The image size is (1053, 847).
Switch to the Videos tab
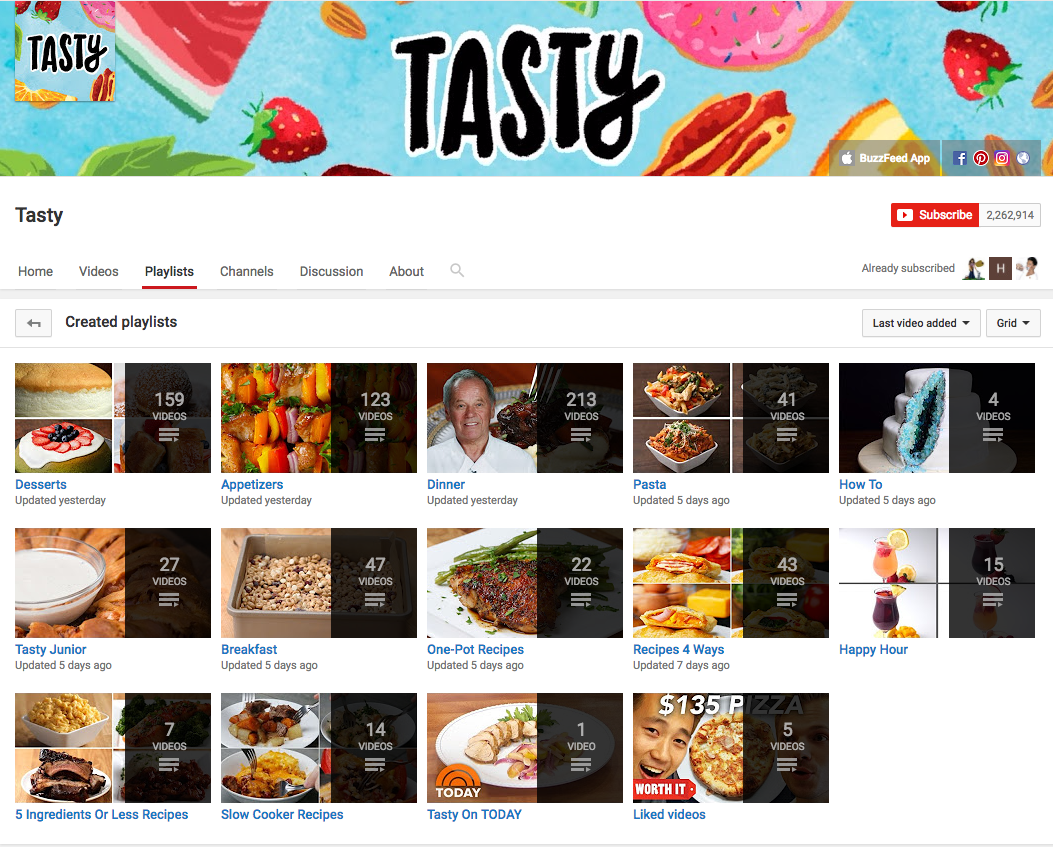tap(98, 271)
